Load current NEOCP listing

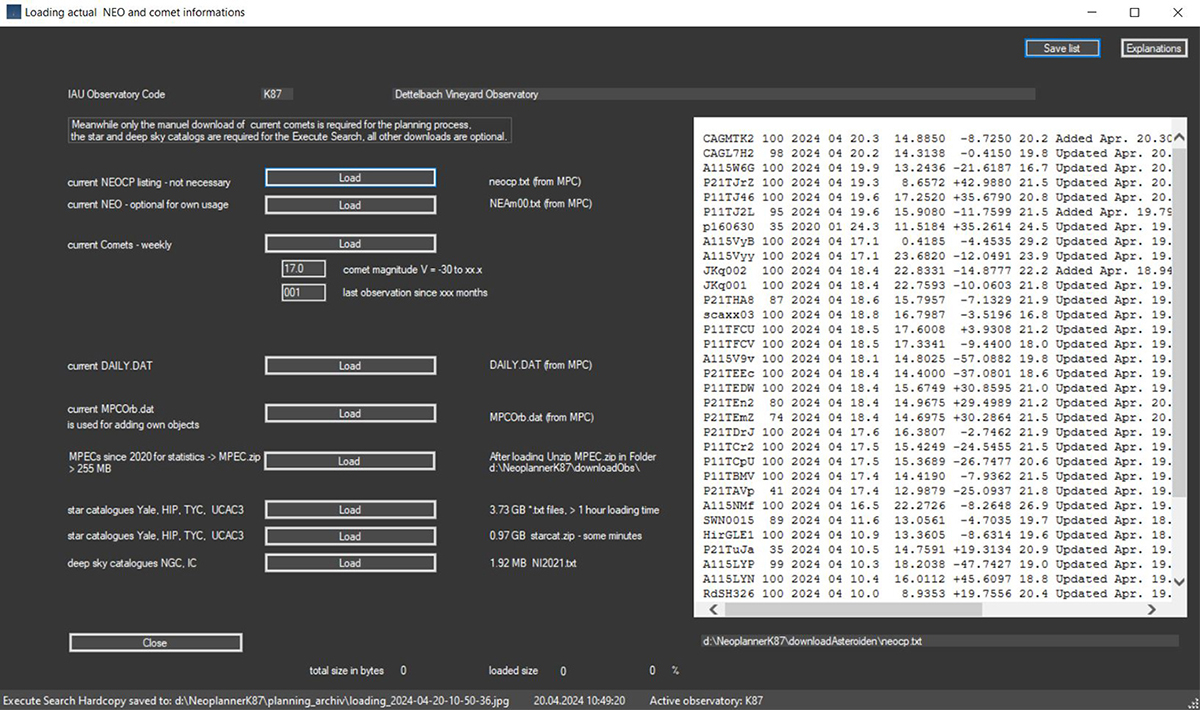tap(350, 178)
